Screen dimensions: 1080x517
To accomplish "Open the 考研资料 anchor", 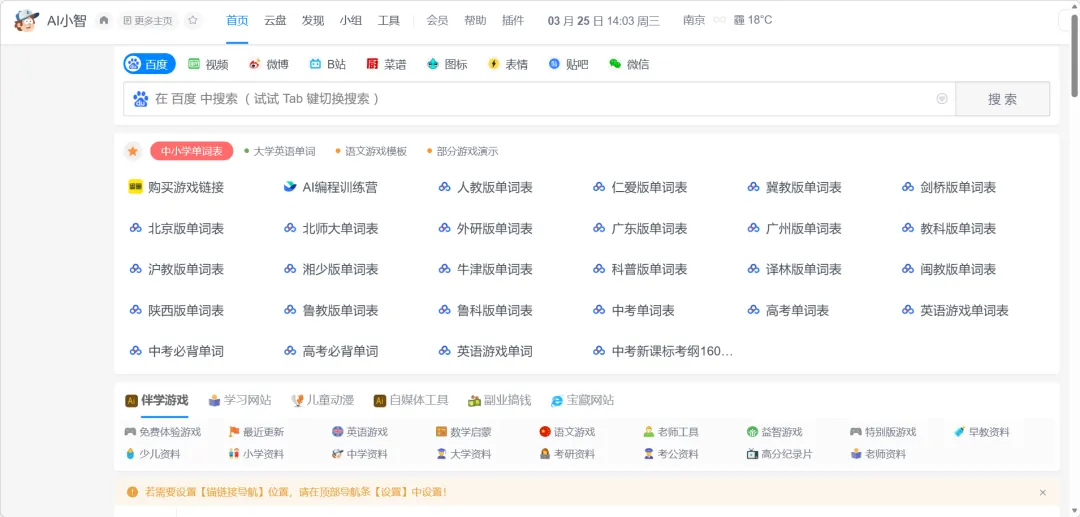I will [567, 454].
